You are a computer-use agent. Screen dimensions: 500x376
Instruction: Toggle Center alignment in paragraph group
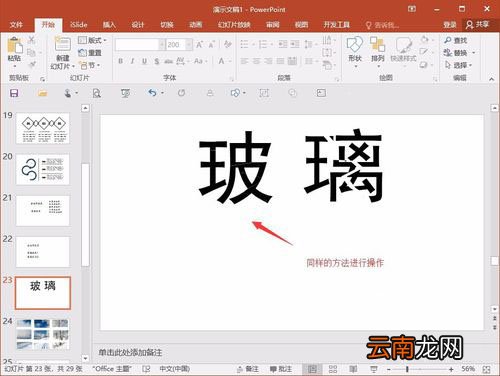[x=256, y=61]
